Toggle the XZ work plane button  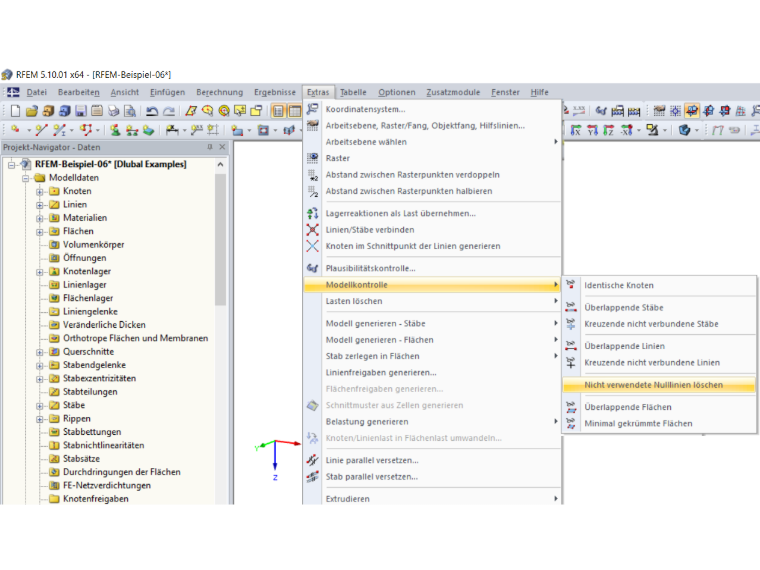coord(725,111)
